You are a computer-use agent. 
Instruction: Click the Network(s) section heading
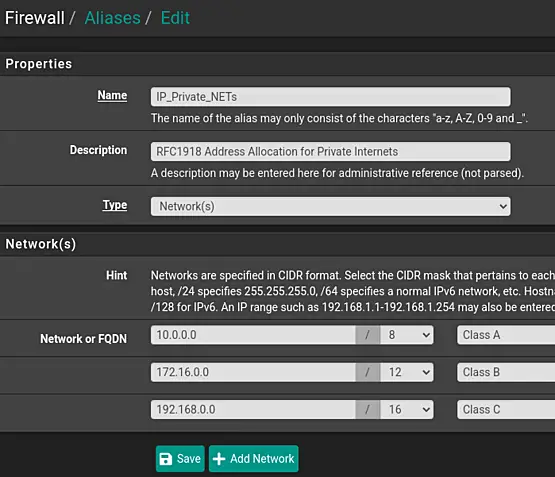point(41,244)
